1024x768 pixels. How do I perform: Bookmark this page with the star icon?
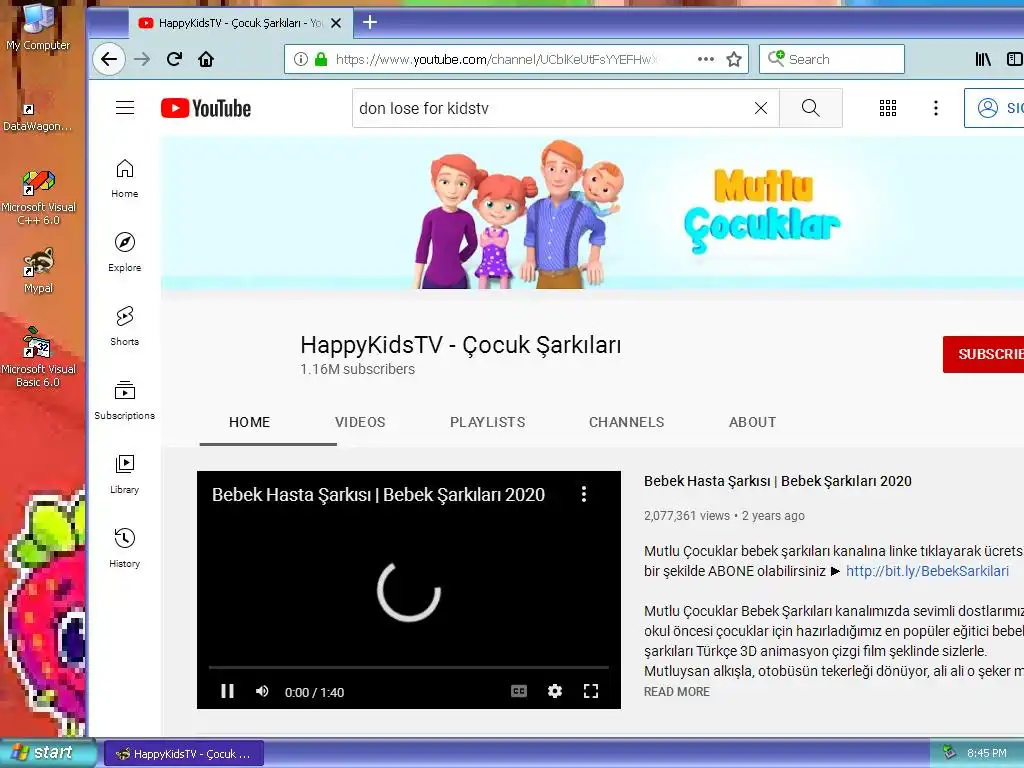point(734,59)
